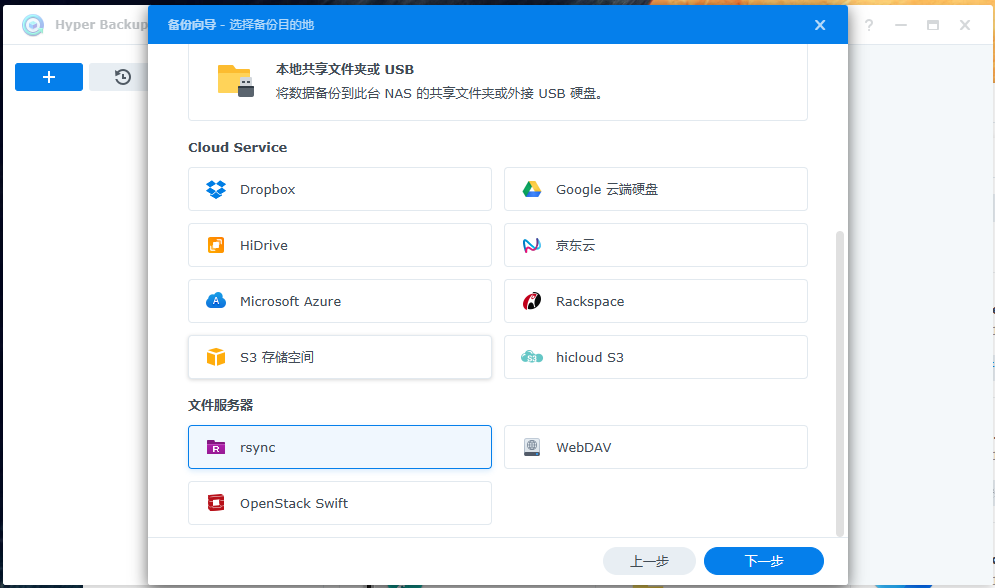Click the red OpenStack Swift icon

point(216,503)
